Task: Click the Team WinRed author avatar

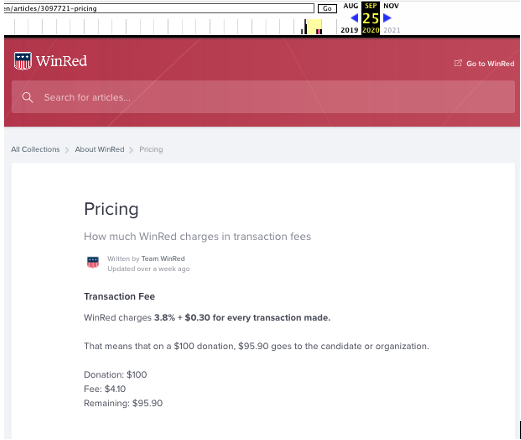Action: pyautogui.click(x=93, y=262)
